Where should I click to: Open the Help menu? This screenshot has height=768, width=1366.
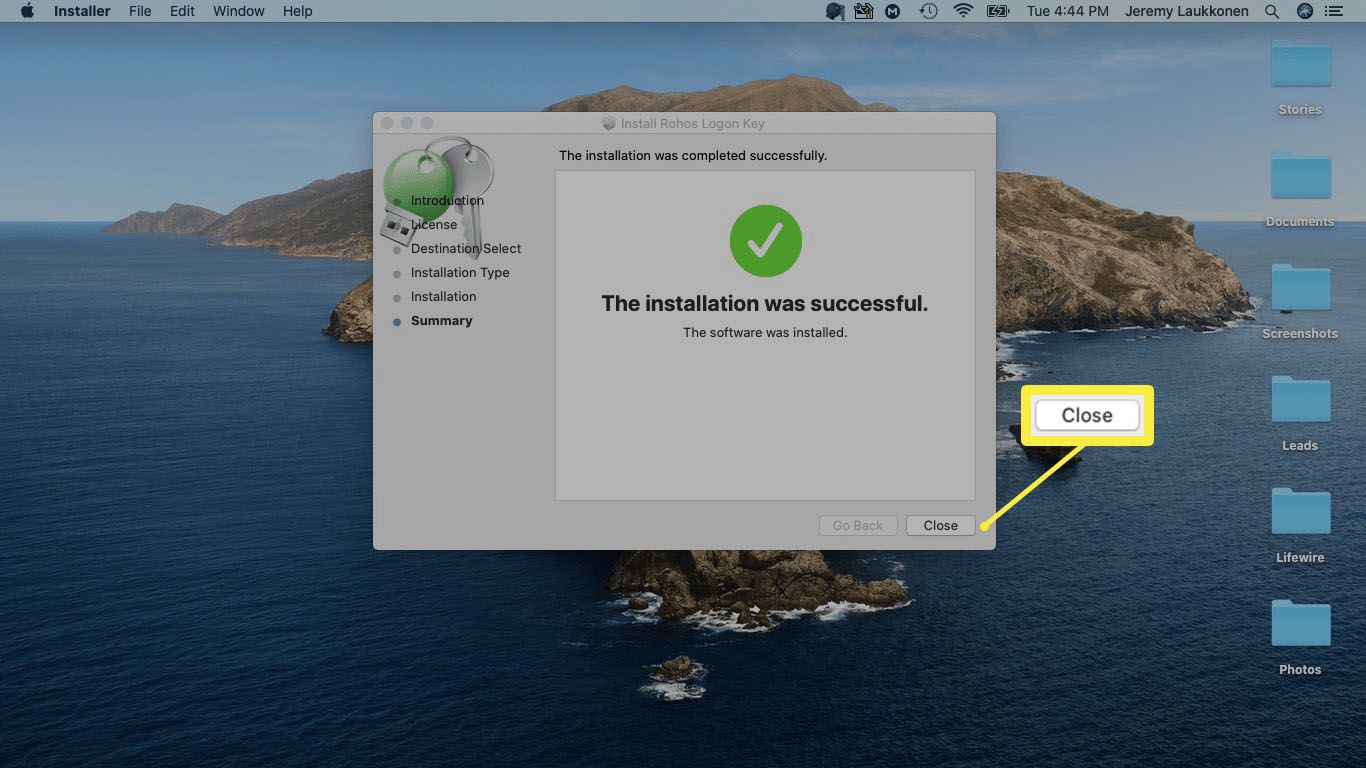point(298,11)
